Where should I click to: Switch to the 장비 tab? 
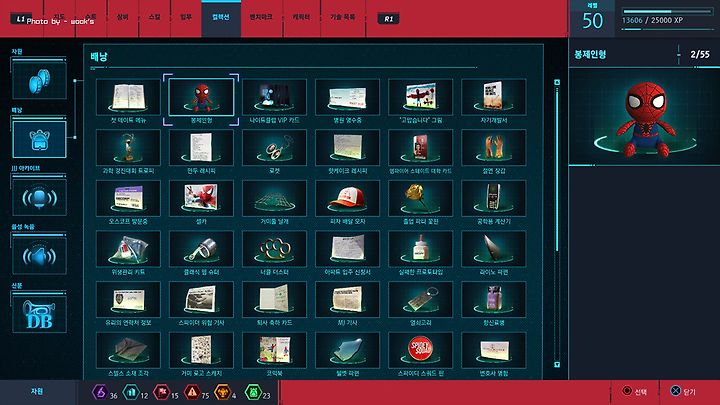(123, 17)
